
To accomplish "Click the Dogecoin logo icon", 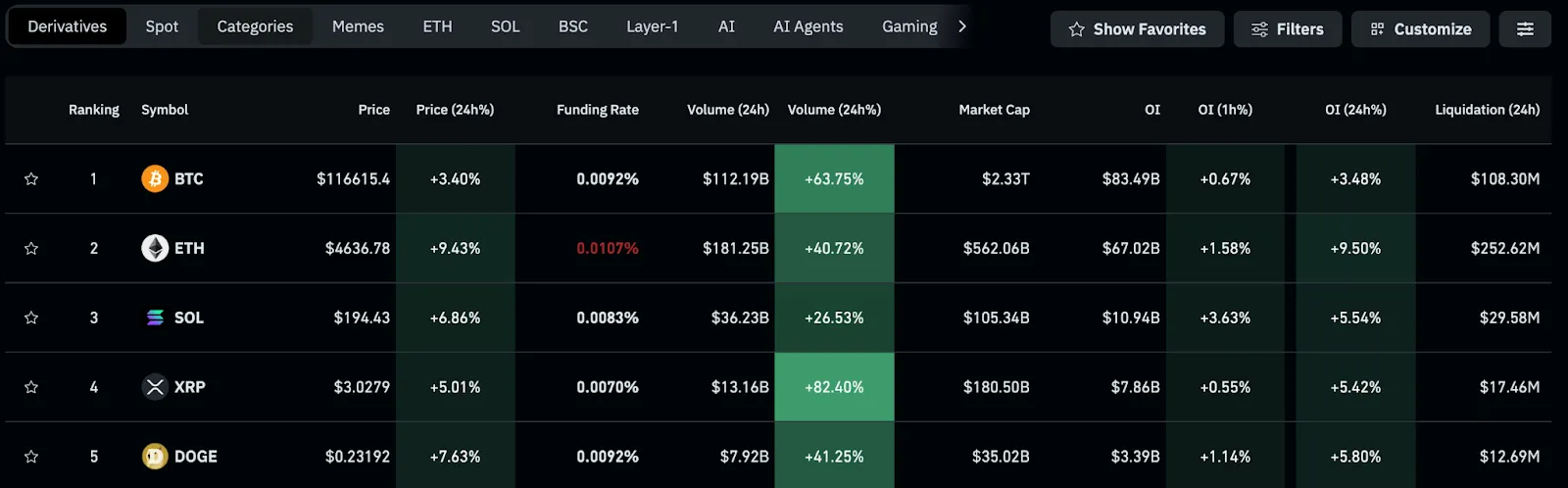I will pyautogui.click(x=155, y=457).
